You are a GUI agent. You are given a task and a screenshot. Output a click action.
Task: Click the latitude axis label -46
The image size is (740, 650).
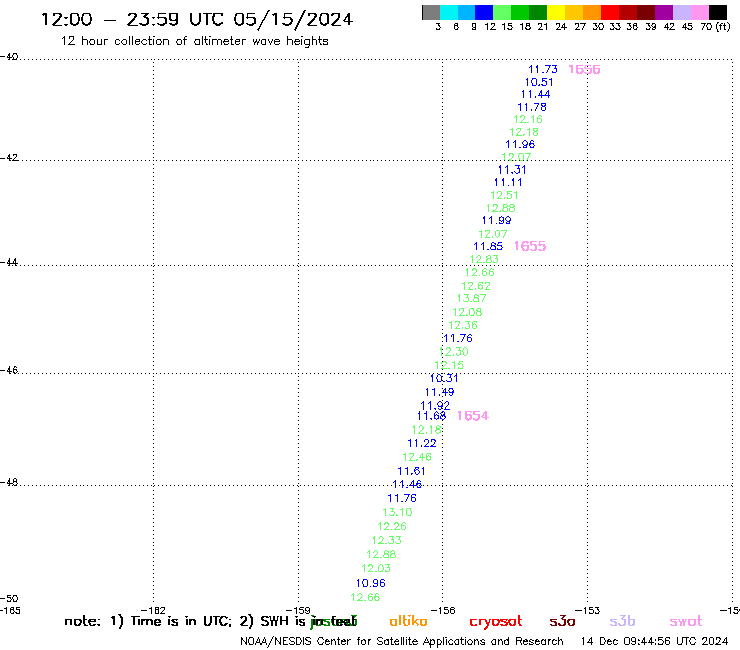9,371
